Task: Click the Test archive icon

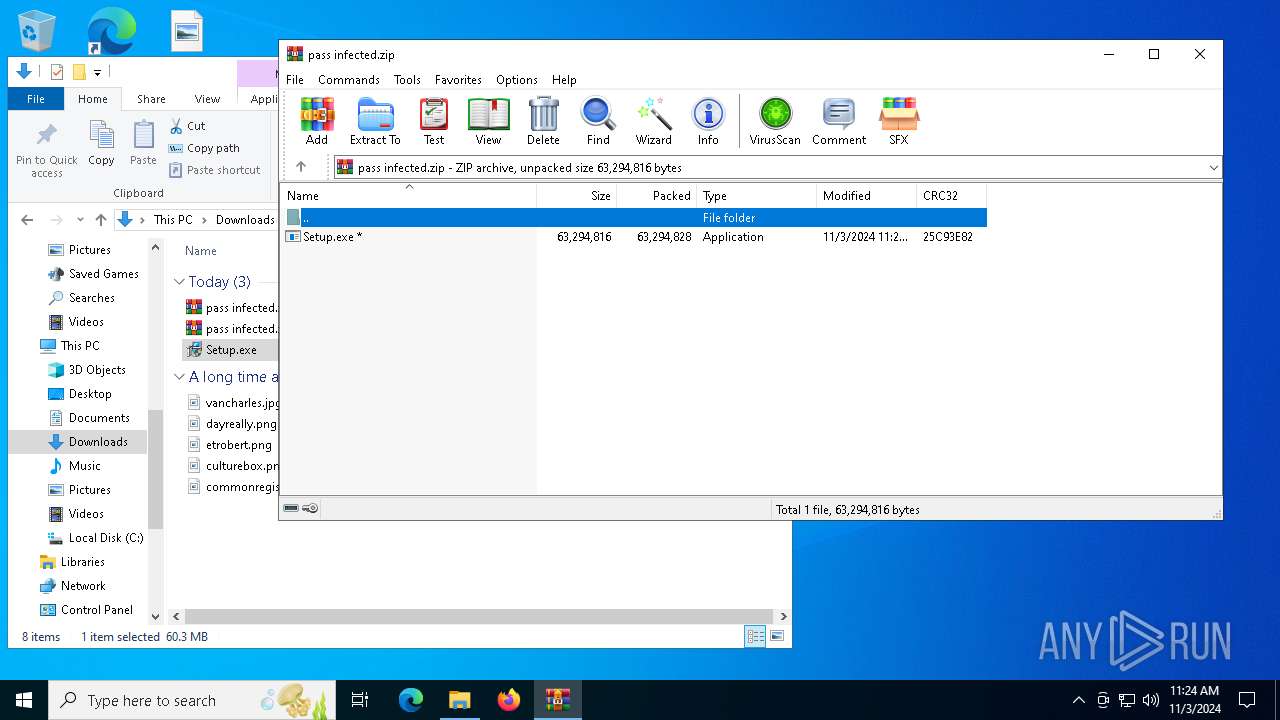Action: tap(434, 122)
